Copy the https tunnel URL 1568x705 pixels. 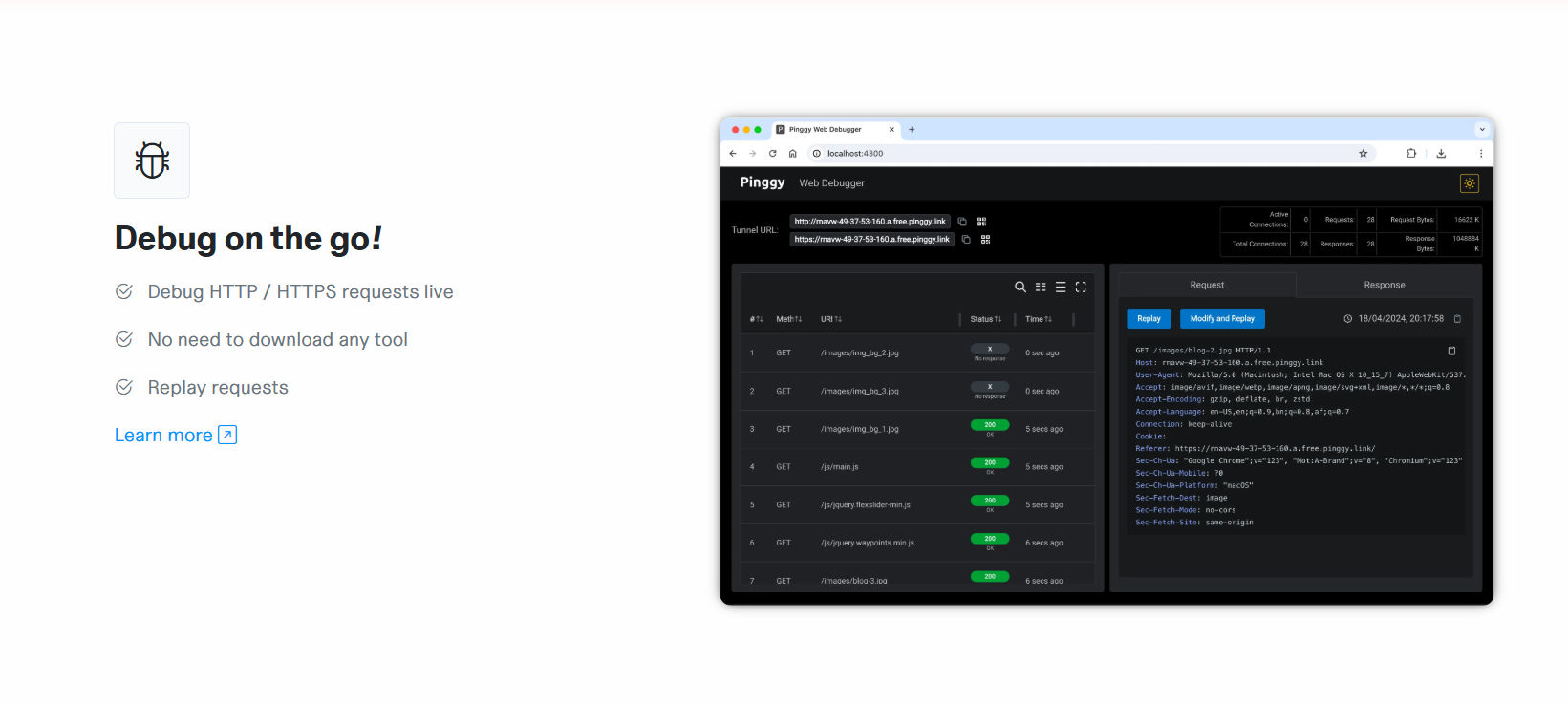coord(966,240)
